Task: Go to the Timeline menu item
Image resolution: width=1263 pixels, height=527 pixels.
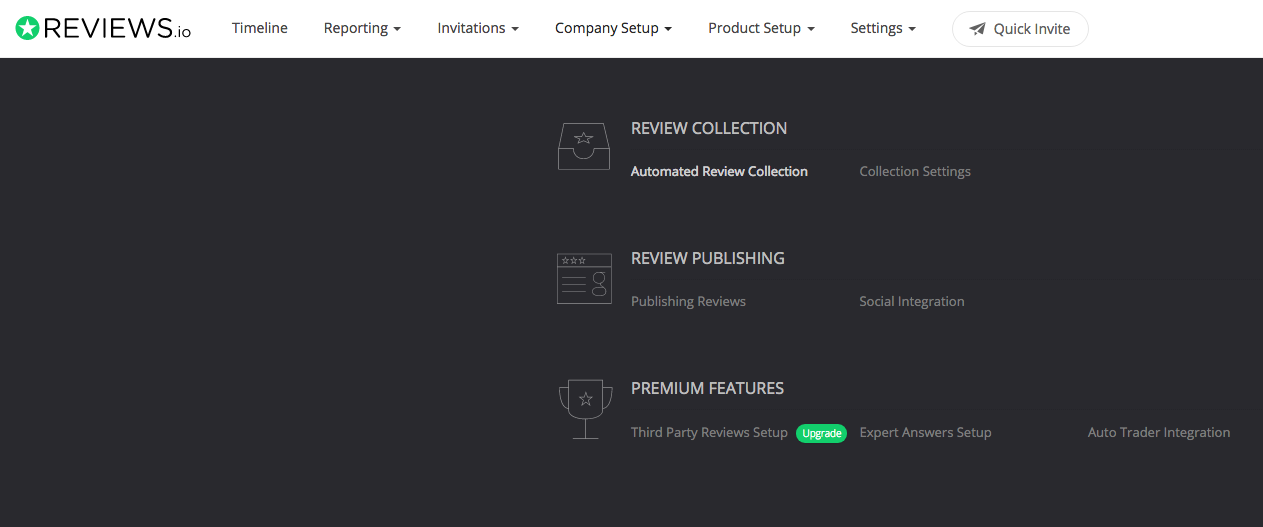Action: coord(260,28)
